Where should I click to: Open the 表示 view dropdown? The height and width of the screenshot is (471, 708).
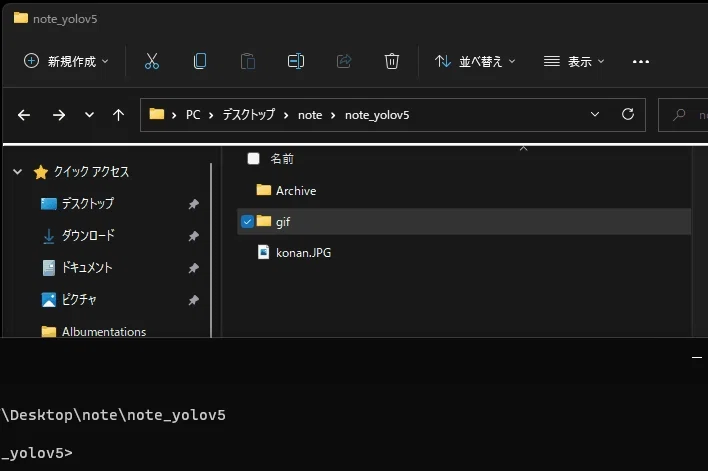tap(574, 61)
